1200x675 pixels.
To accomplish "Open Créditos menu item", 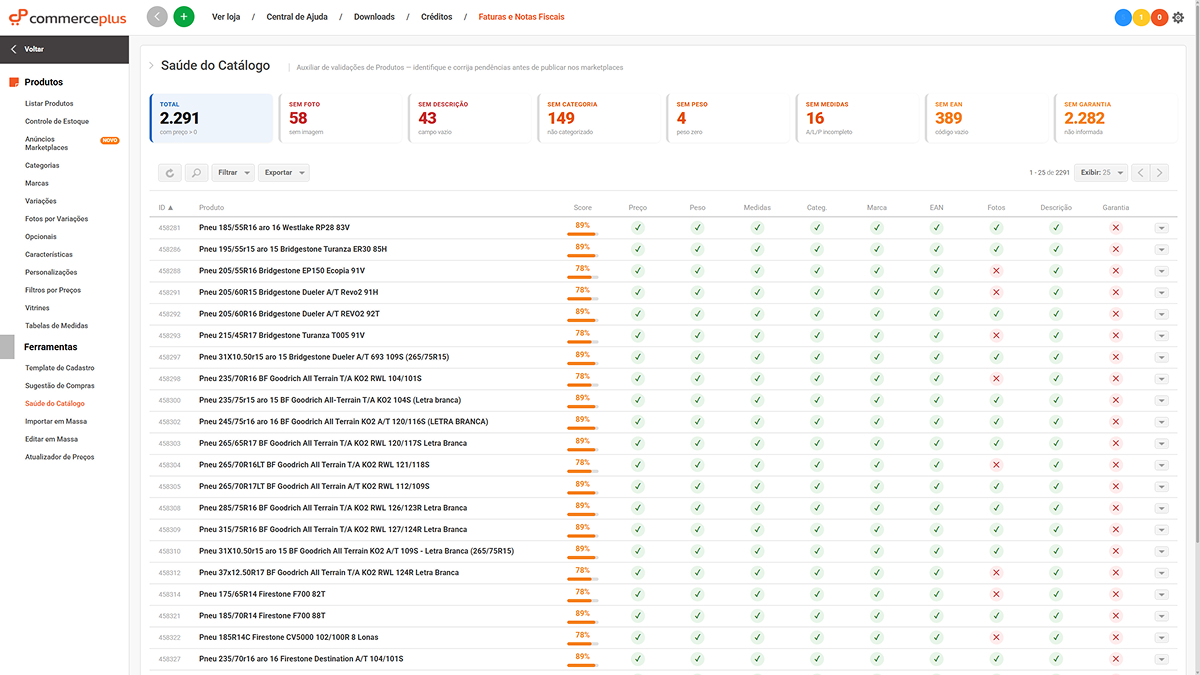I will pyautogui.click(x=436, y=17).
